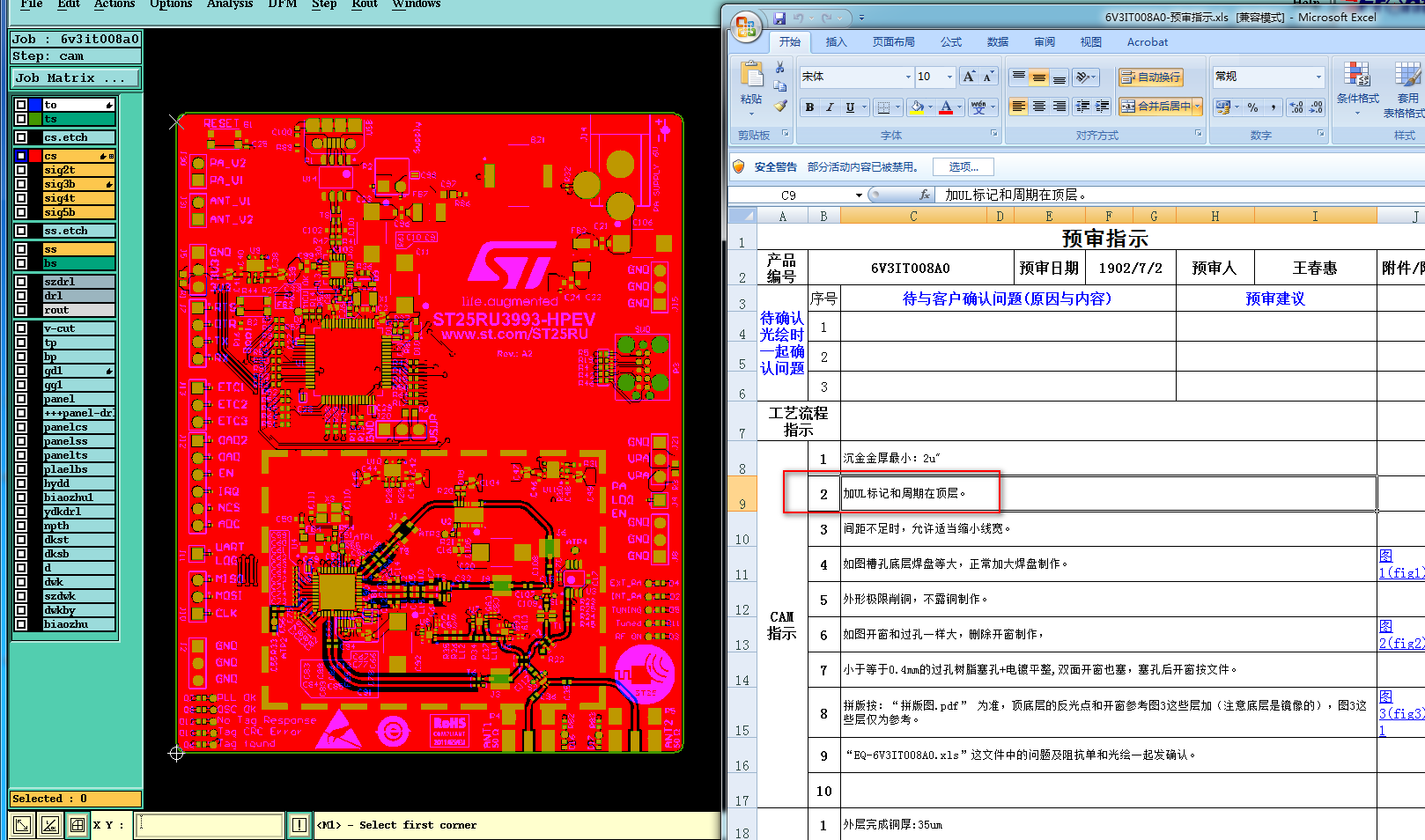
Task: Toggle the checkbox for layer 'sig2t'
Action: click(x=21, y=170)
